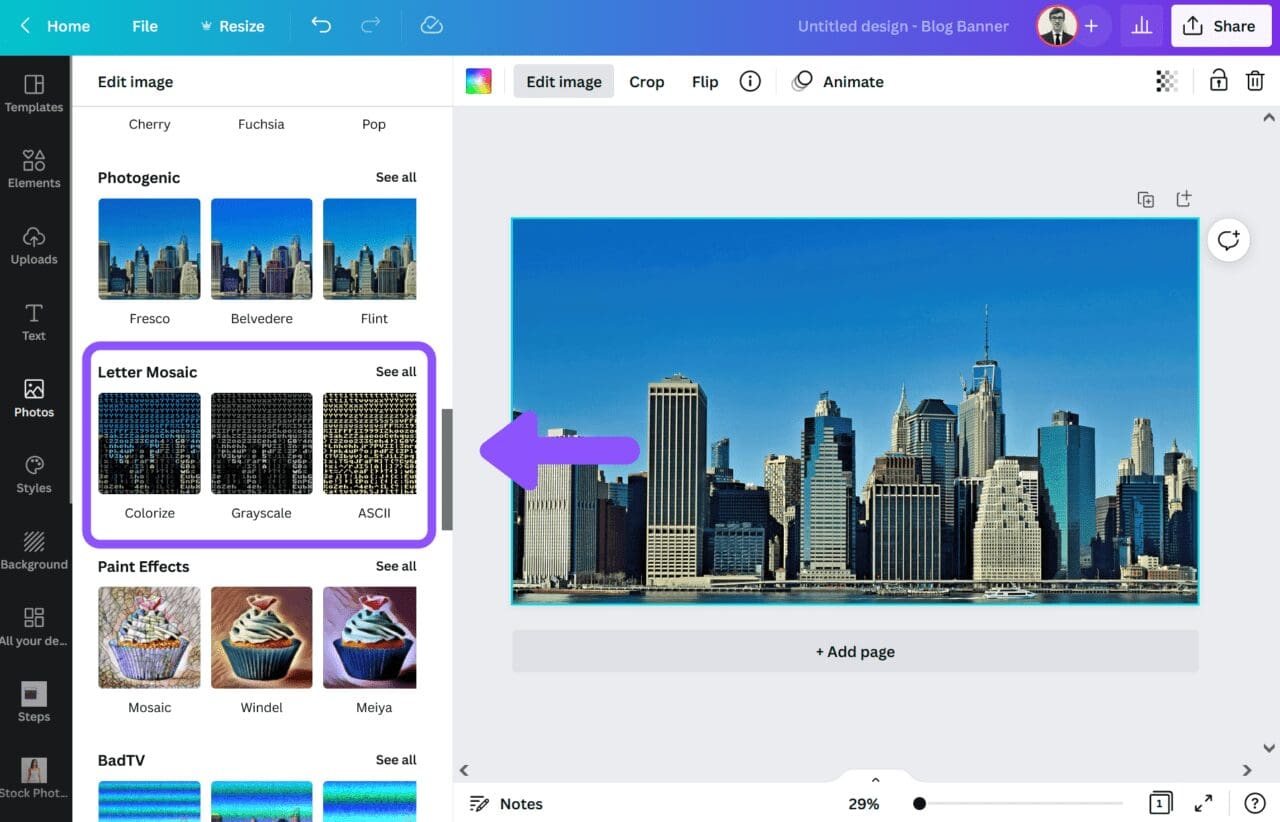The image size is (1280, 822).
Task: Add a new page below the canvas
Action: coord(855,651)
